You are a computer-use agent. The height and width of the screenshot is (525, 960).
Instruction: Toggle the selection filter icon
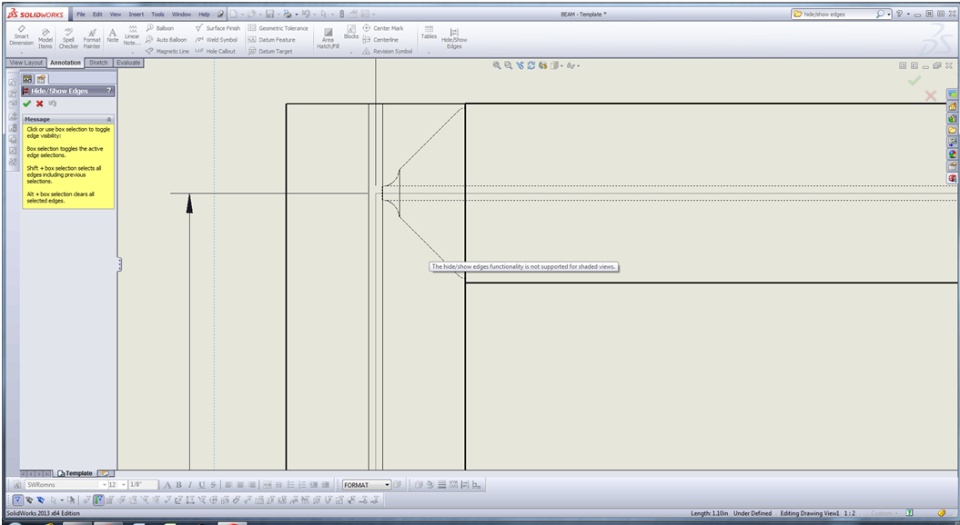pos(18,500)
